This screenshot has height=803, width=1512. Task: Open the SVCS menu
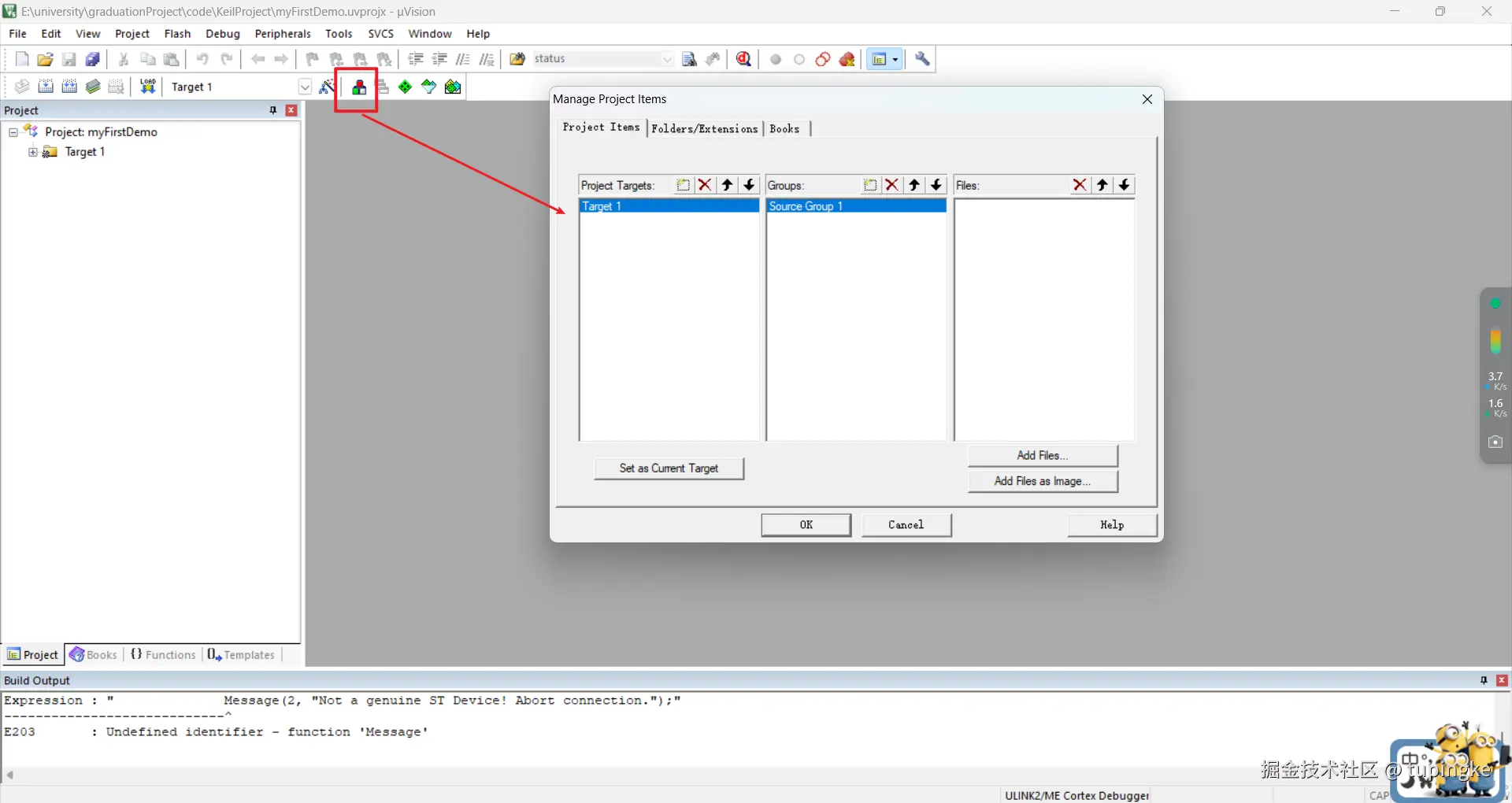click(381, 34)
